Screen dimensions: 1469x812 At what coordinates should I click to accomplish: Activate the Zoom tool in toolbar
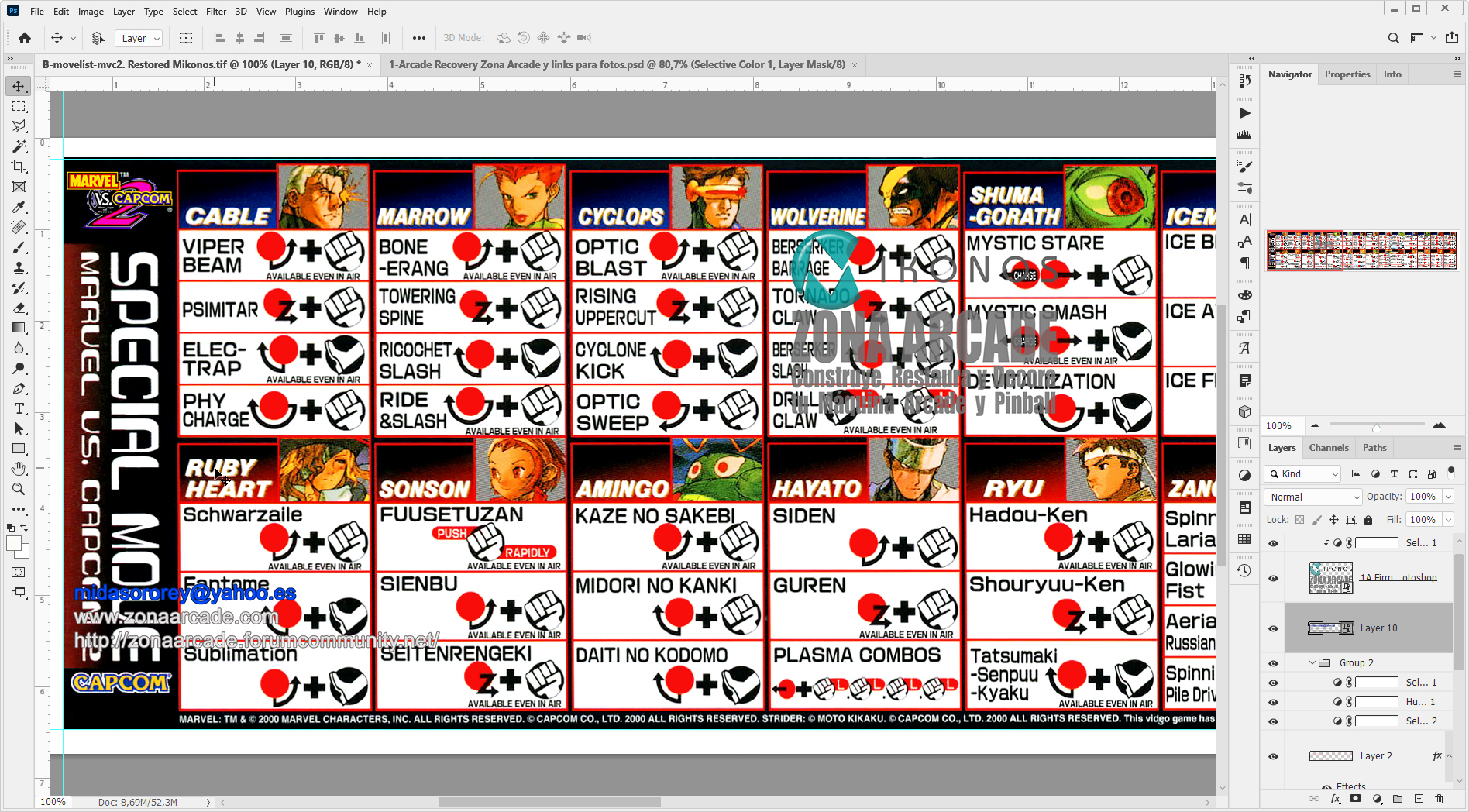[x=19, y=489]
